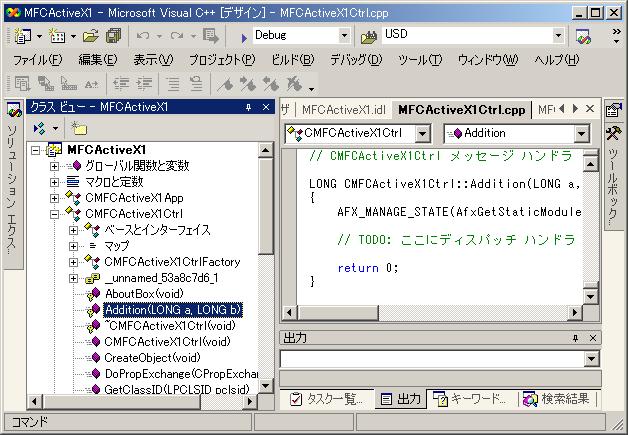Open the Debug configuration dropdown
Screen dimensions: 628x435
point(344,36)
